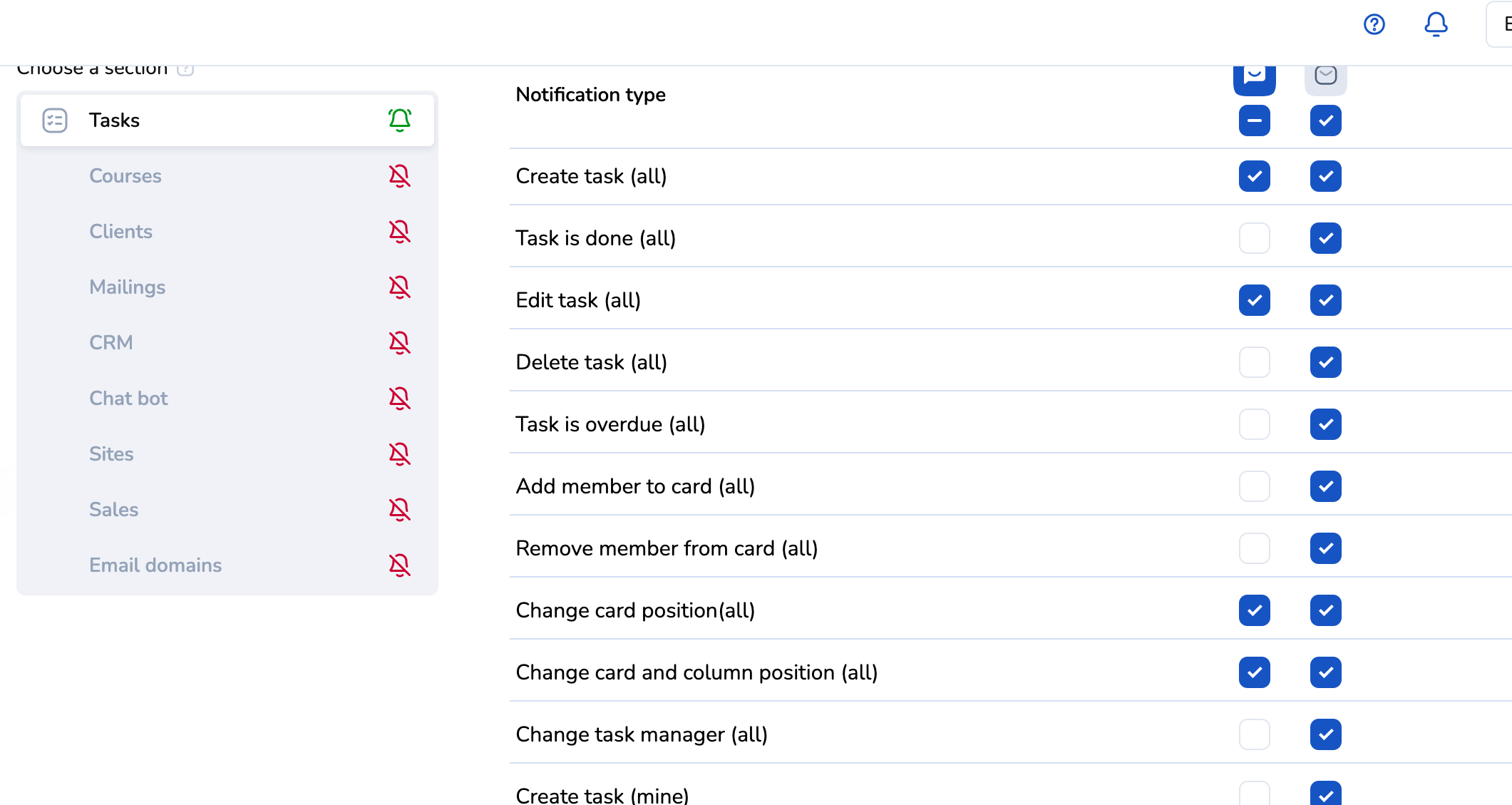The height and width of the screenshot is (805, 1512).
Task: Uncheck email notification for Delete task (all)
Action: click(x=1325, y=362)
